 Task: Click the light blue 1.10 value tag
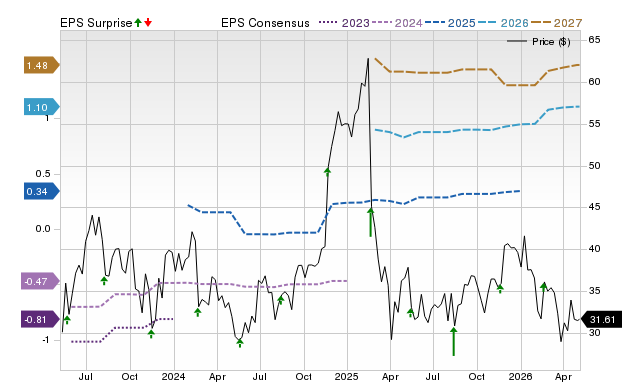tap(42, 107)
